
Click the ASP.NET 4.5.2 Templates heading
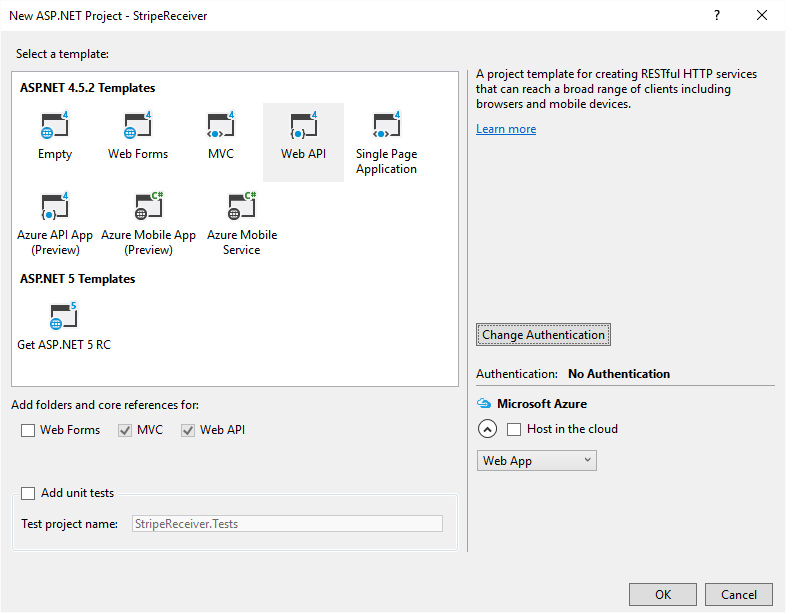click(x=88, y=88)
